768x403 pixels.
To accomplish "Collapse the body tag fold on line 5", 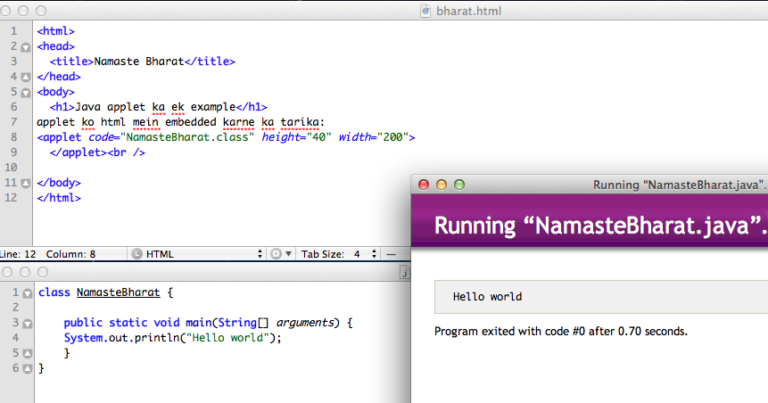I will point(26,91).
